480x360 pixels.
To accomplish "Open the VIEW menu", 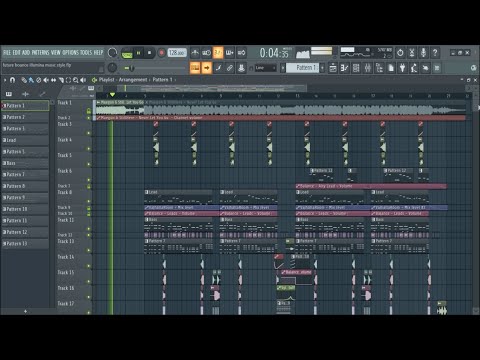I will (x=56, y=52).
